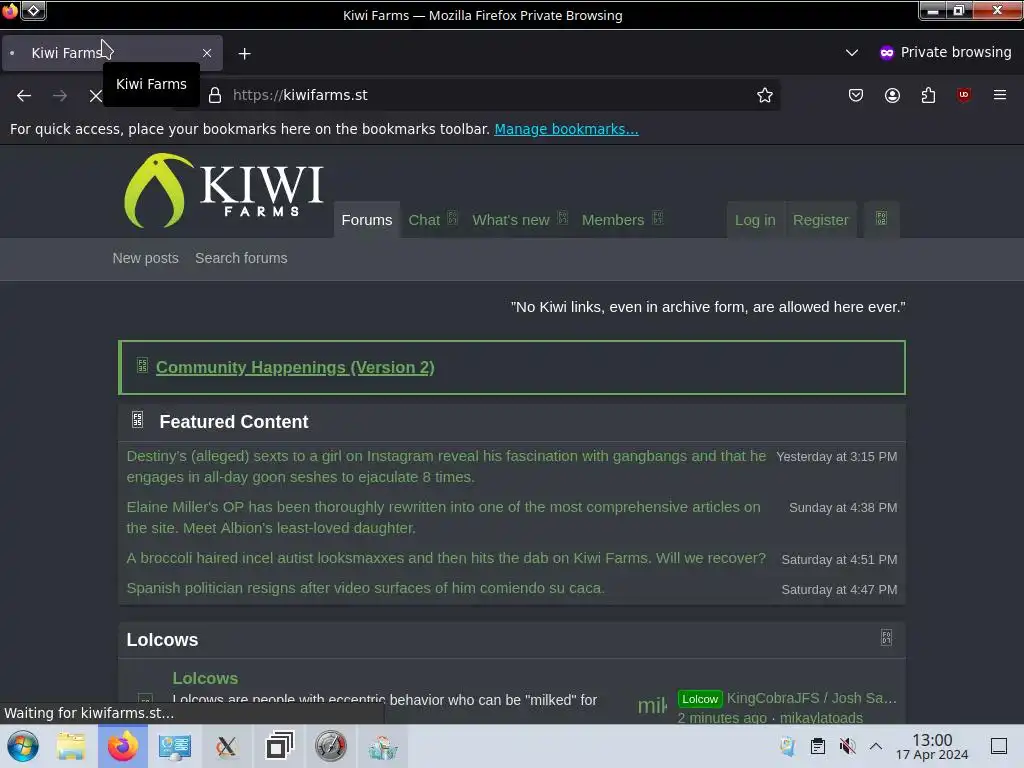Viewport: 1024px width, 768px height.
Task: Open the Chat nav item
Action: 424,220
